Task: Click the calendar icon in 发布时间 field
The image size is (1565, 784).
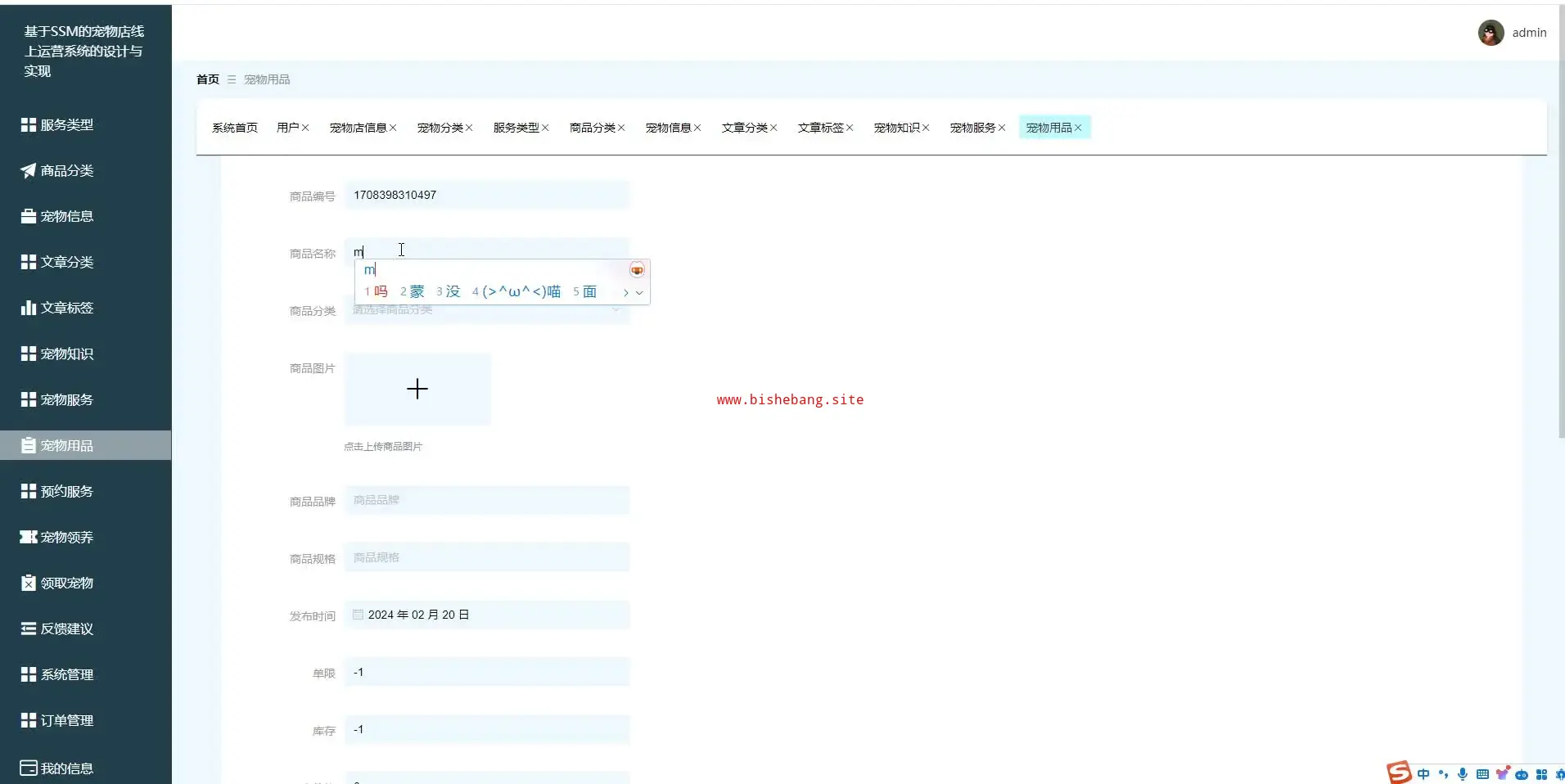Action: pos(358,615)
